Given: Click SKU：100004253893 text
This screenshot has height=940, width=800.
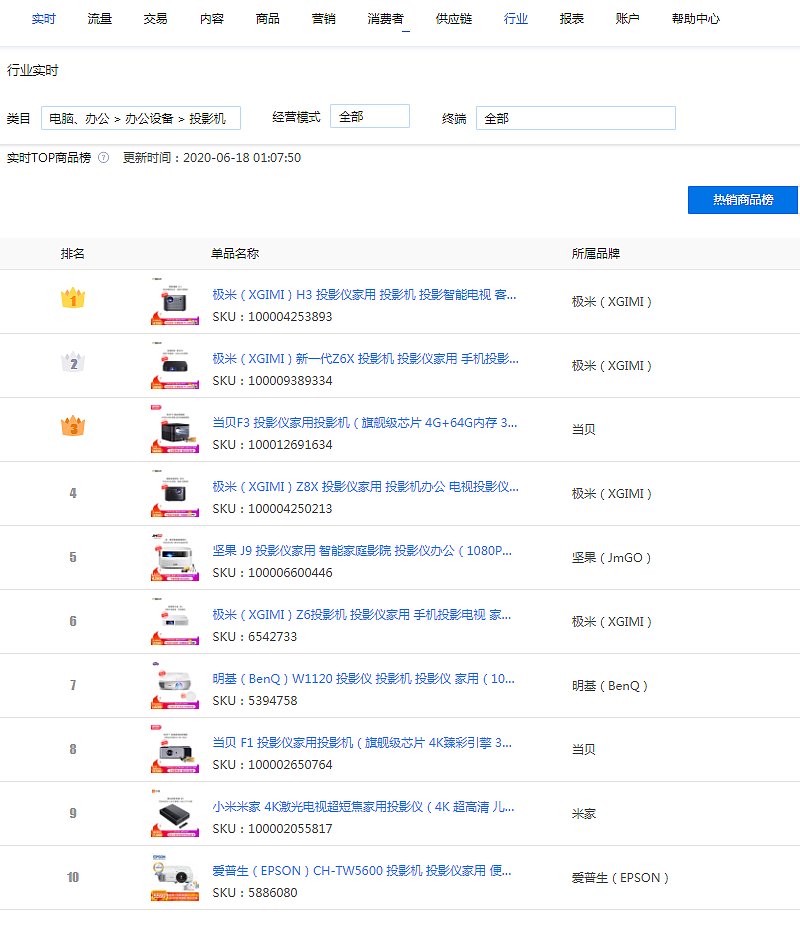Looking at the screenshot, I should coord(272,317).
